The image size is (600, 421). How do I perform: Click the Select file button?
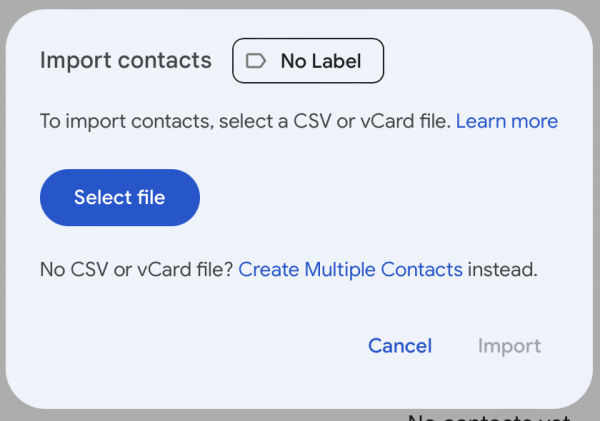pos(120,197)
